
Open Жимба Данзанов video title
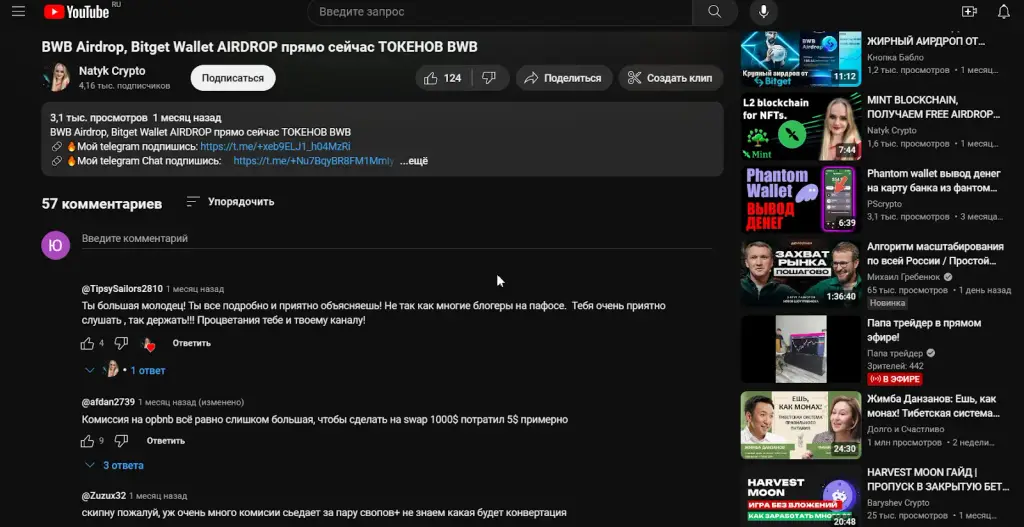pos(933,406)
